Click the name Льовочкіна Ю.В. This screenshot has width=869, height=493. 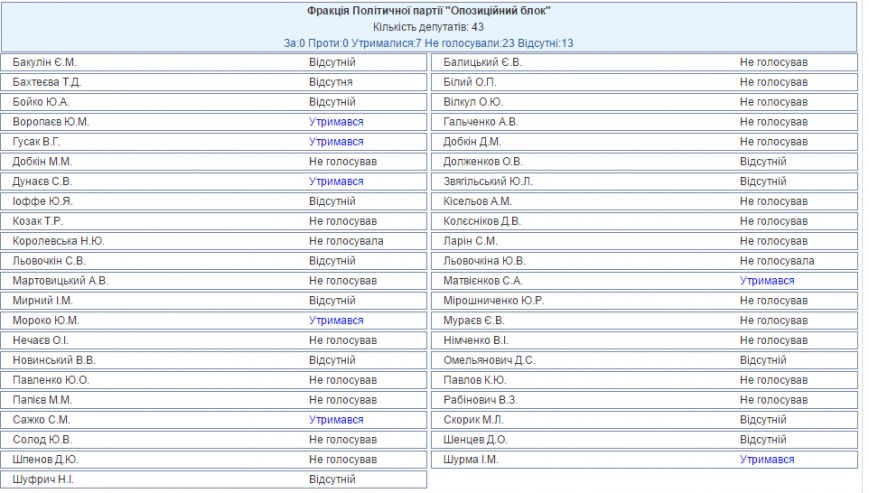tap(484, 261)
